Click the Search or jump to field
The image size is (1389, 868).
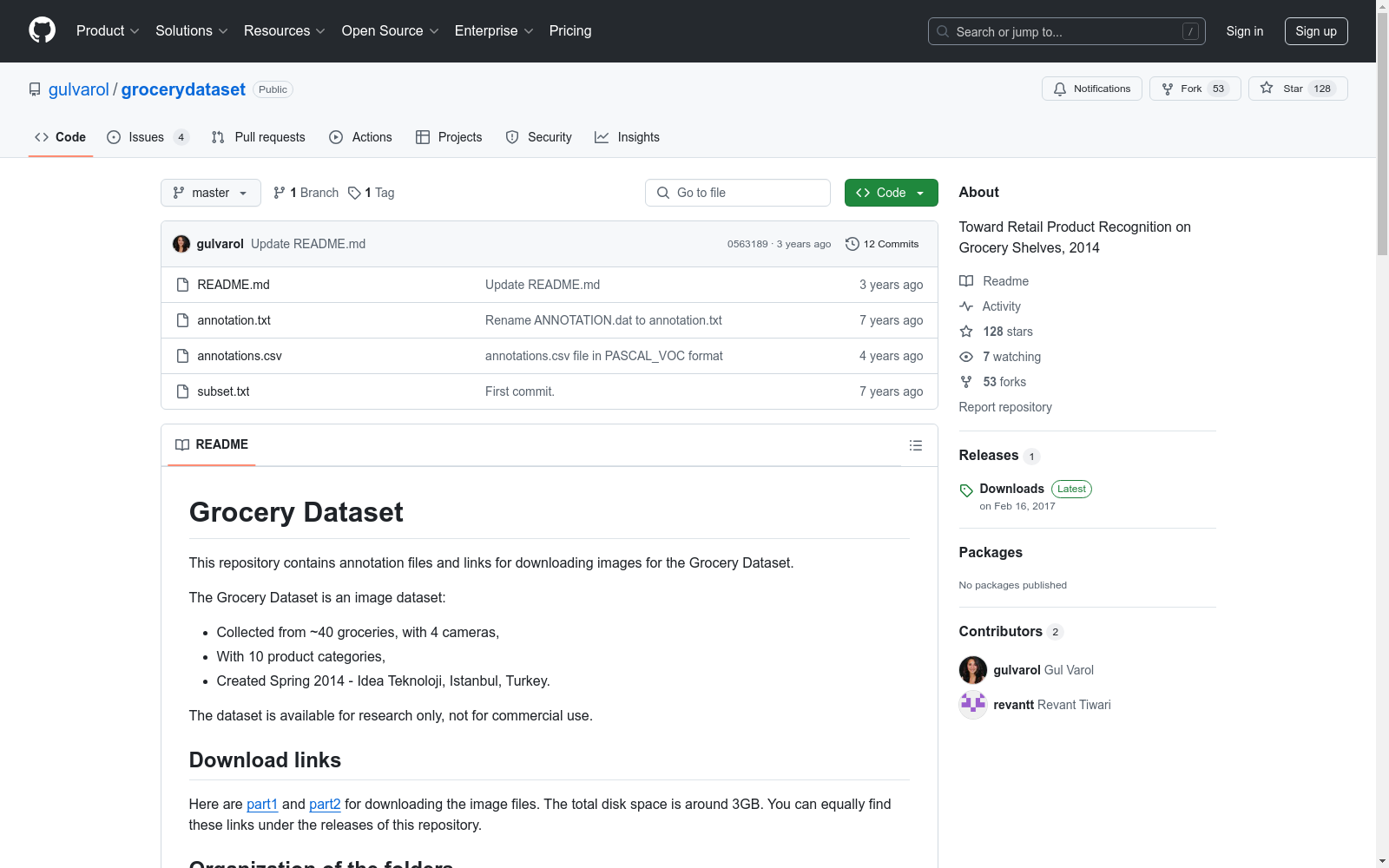[1067, 31]
